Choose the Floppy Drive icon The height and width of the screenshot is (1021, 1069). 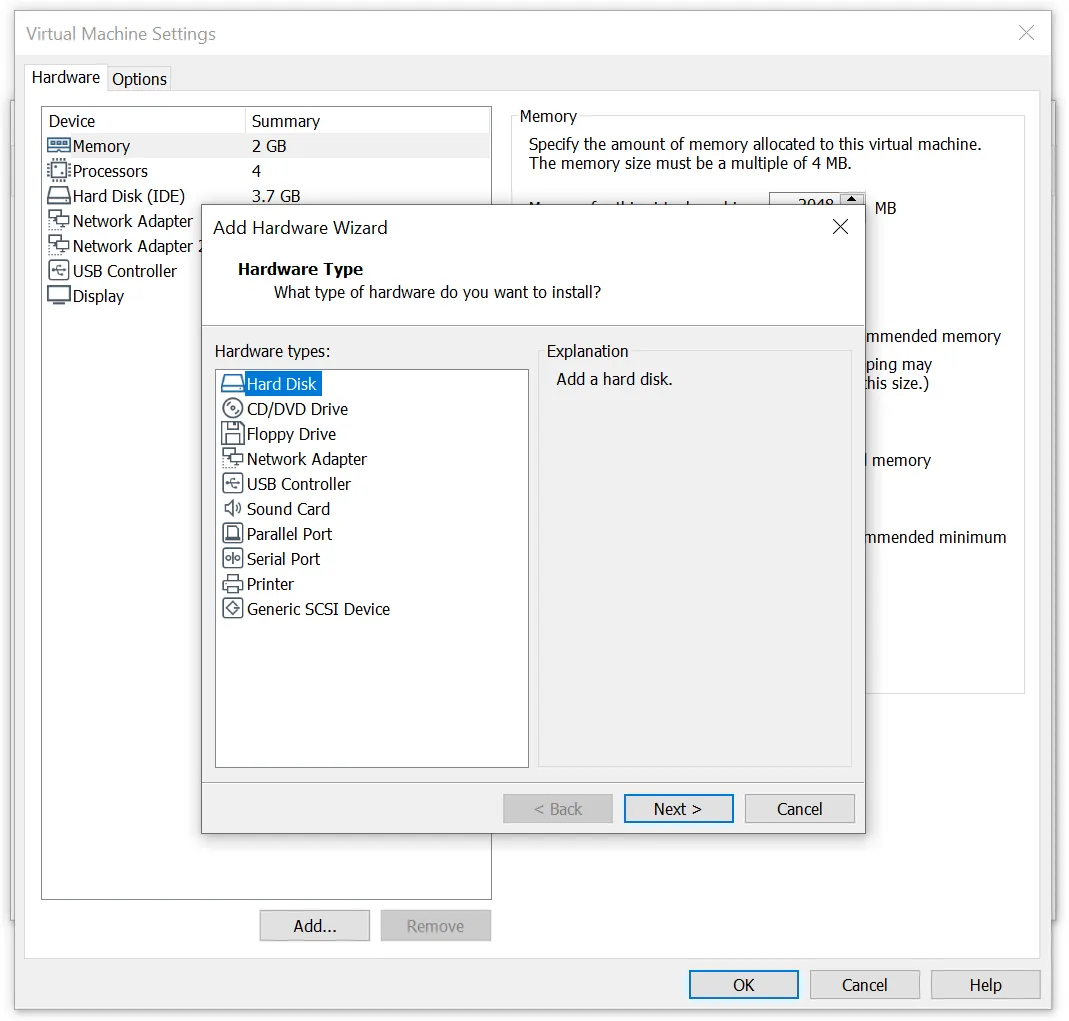[x=232, y=434]
